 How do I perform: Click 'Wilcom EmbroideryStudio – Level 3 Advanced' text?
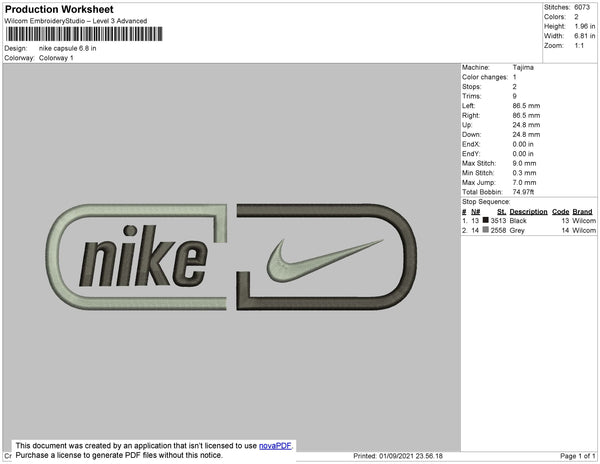[x=76, y=21]
